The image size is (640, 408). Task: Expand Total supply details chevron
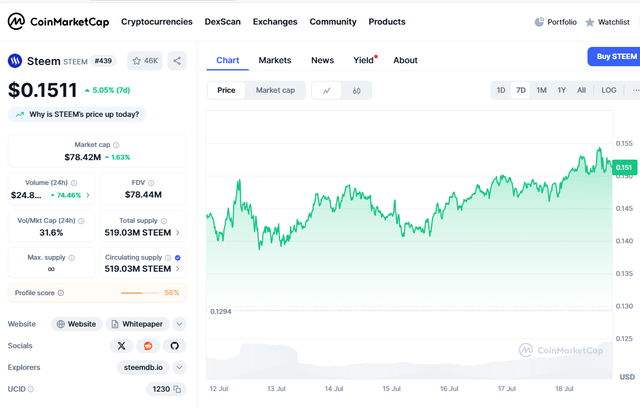[x=178, y=233]
